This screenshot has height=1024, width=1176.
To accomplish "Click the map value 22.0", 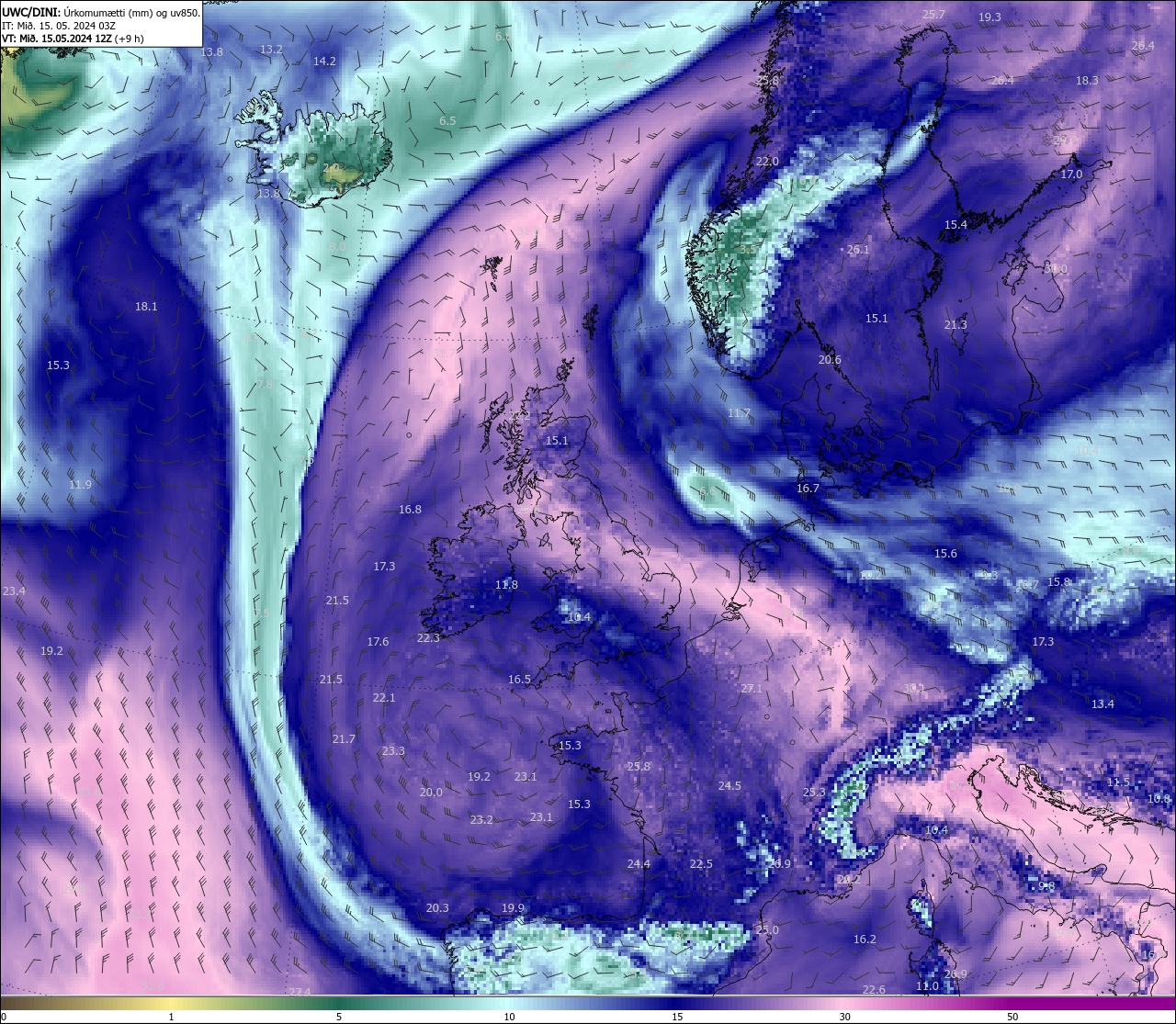I will 767,162.
